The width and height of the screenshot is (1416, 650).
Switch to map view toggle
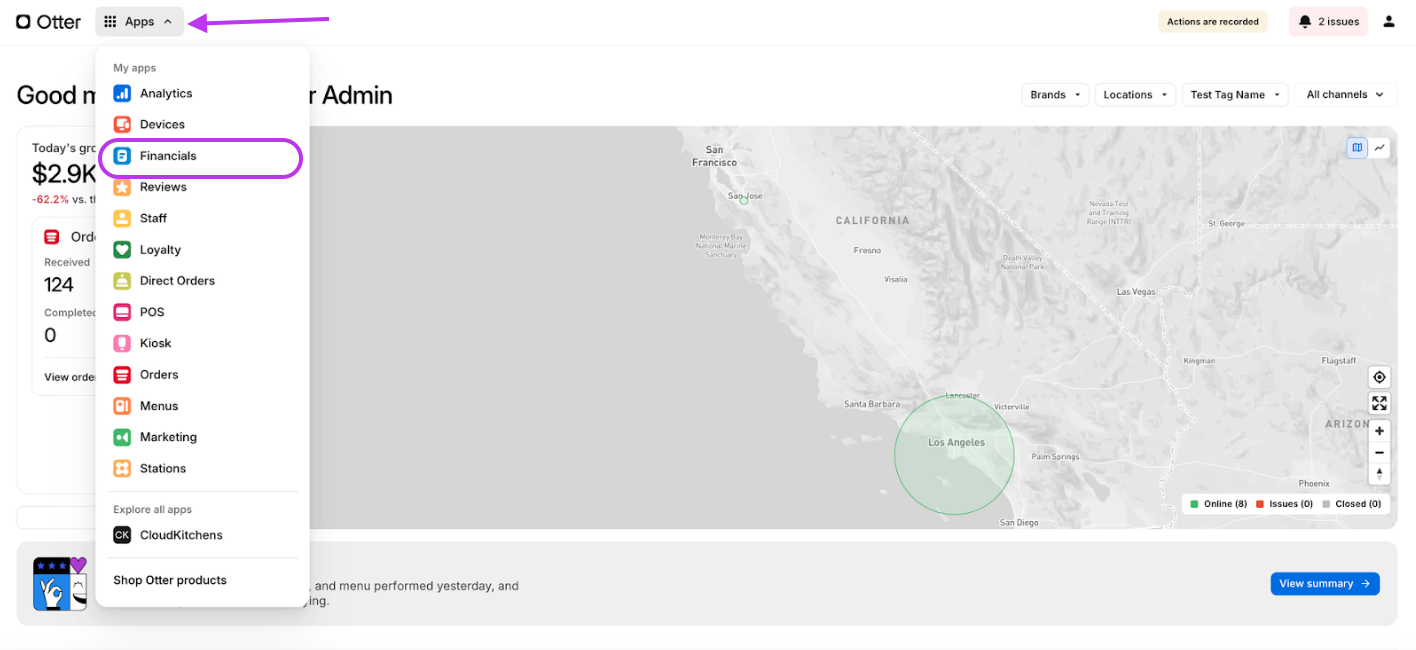coord(1357,148)
